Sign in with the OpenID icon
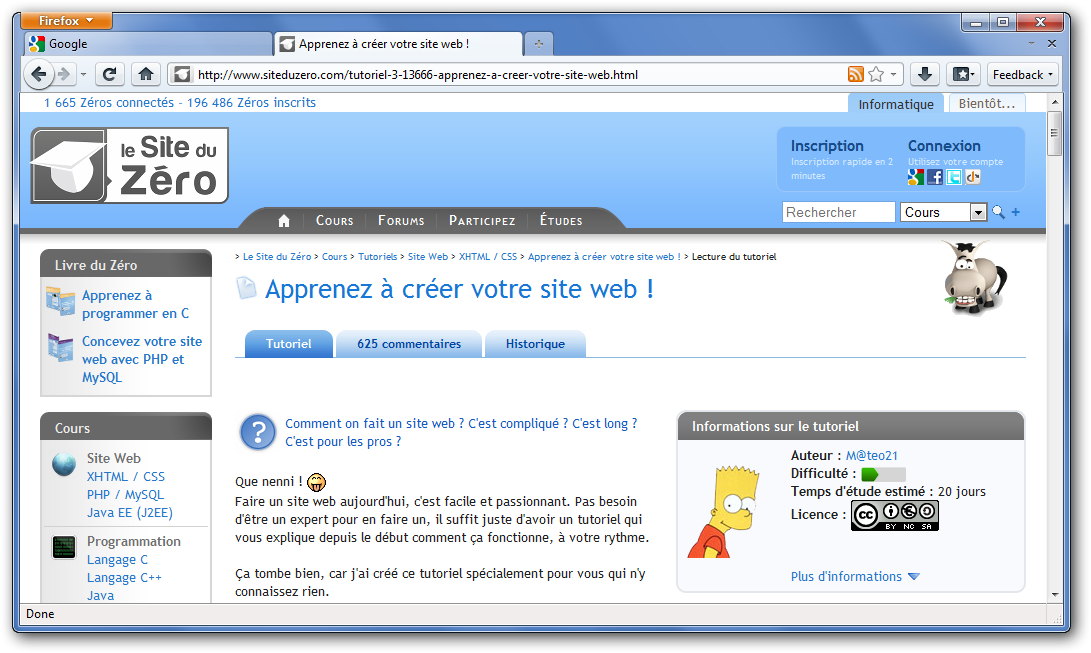 click(973, 177)
